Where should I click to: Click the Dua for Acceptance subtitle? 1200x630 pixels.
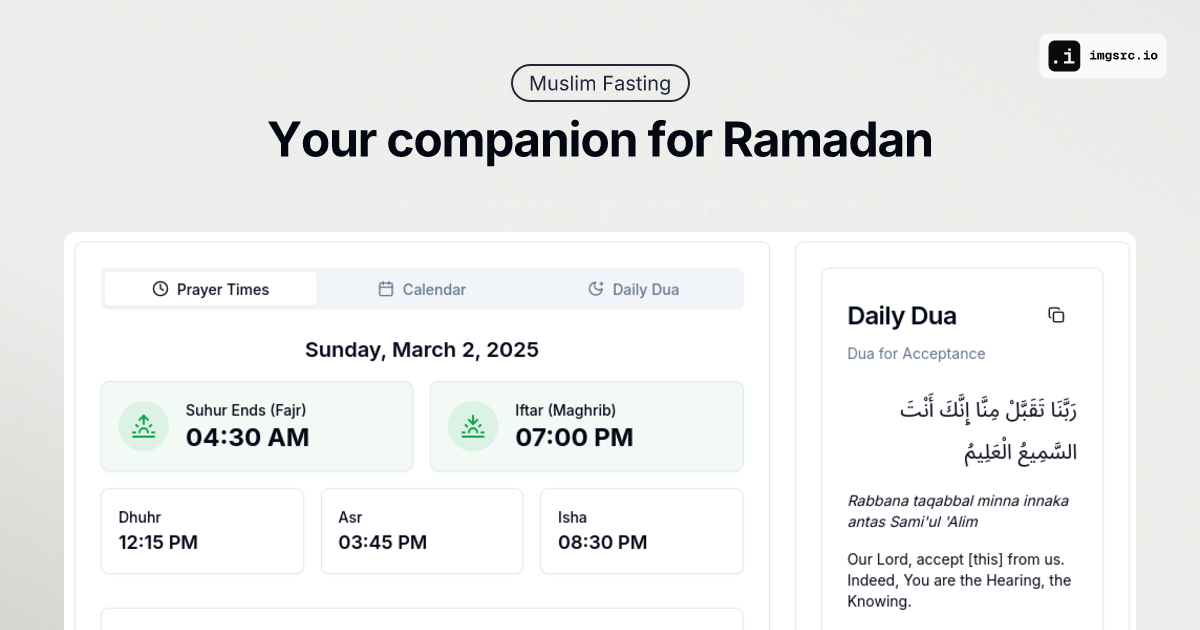pyautogui.click(x=916, y=354)
